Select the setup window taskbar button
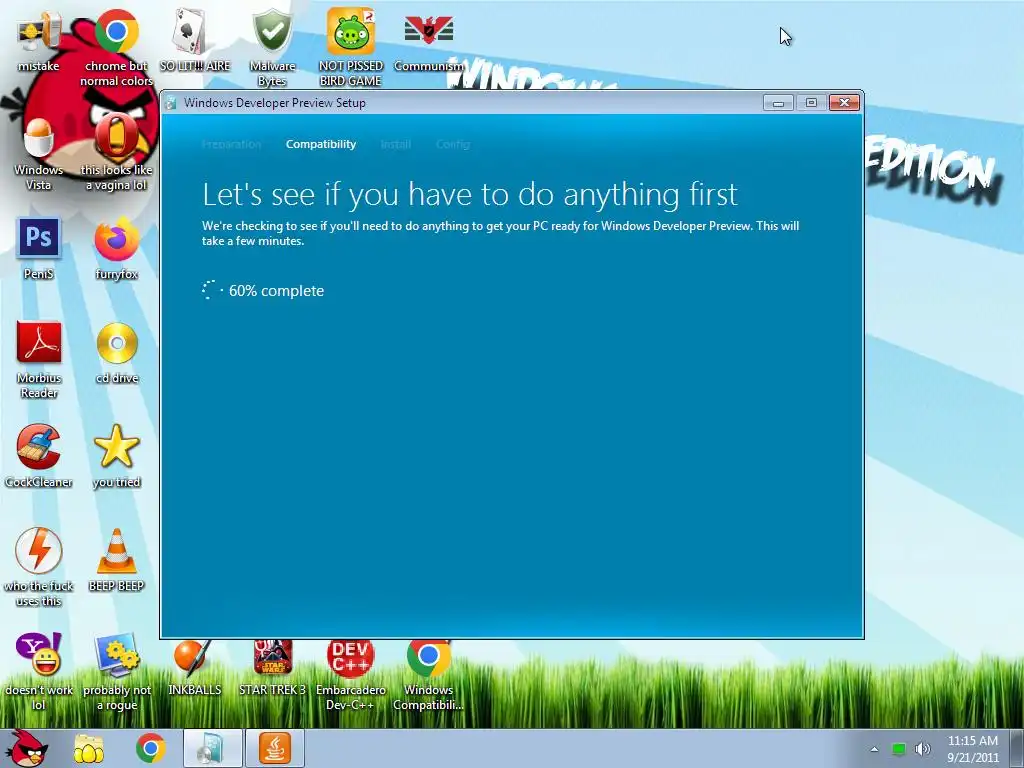 [x=212, y=748]
